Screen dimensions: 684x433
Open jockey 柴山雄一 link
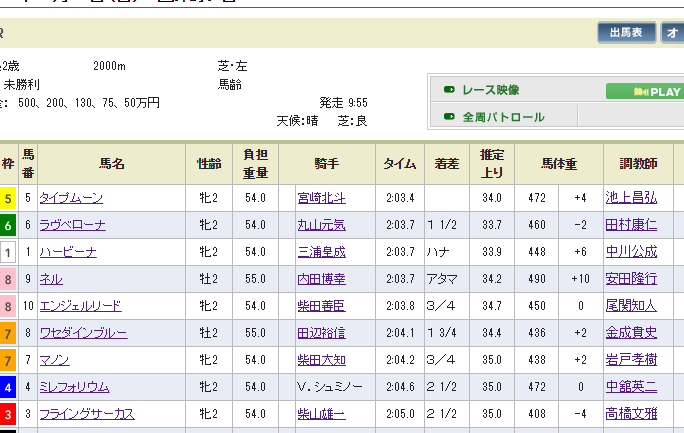click(x=321, y=414)
